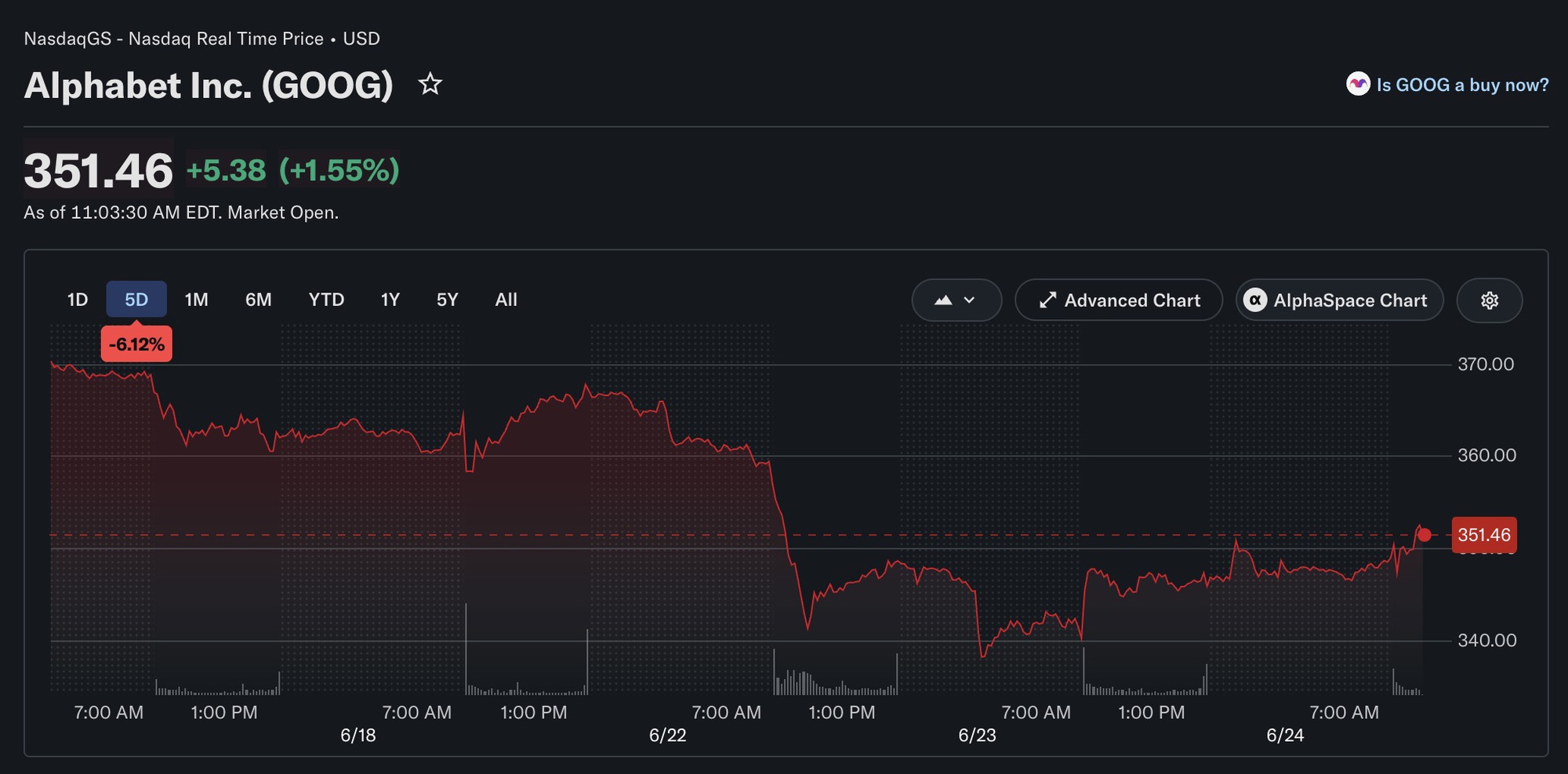1568x774 pixels.
Task: Click the 6/22 date label
Action: click(668, 736)
